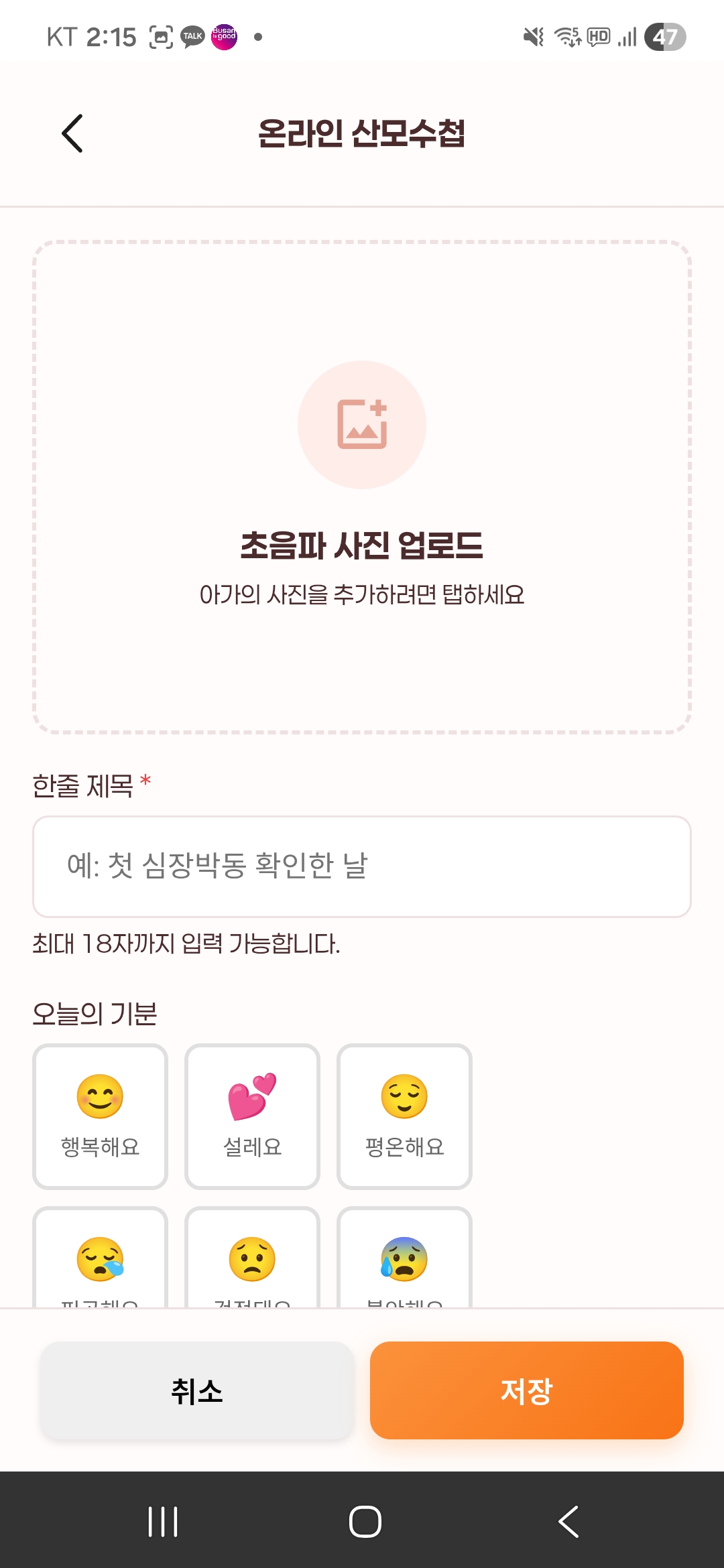The image size is (724, 1568).
Task: Choose the sleepy tired face mood
Action: pyautogui.click(x=100, y=1260)
